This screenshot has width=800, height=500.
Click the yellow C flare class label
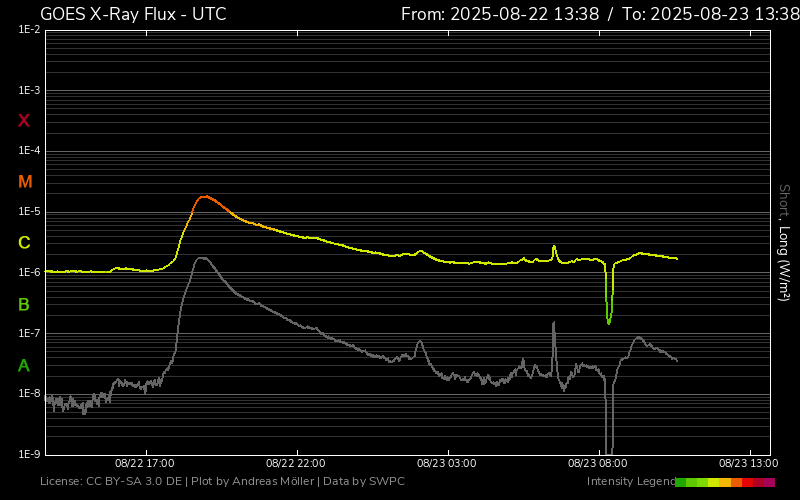[24, 243]
